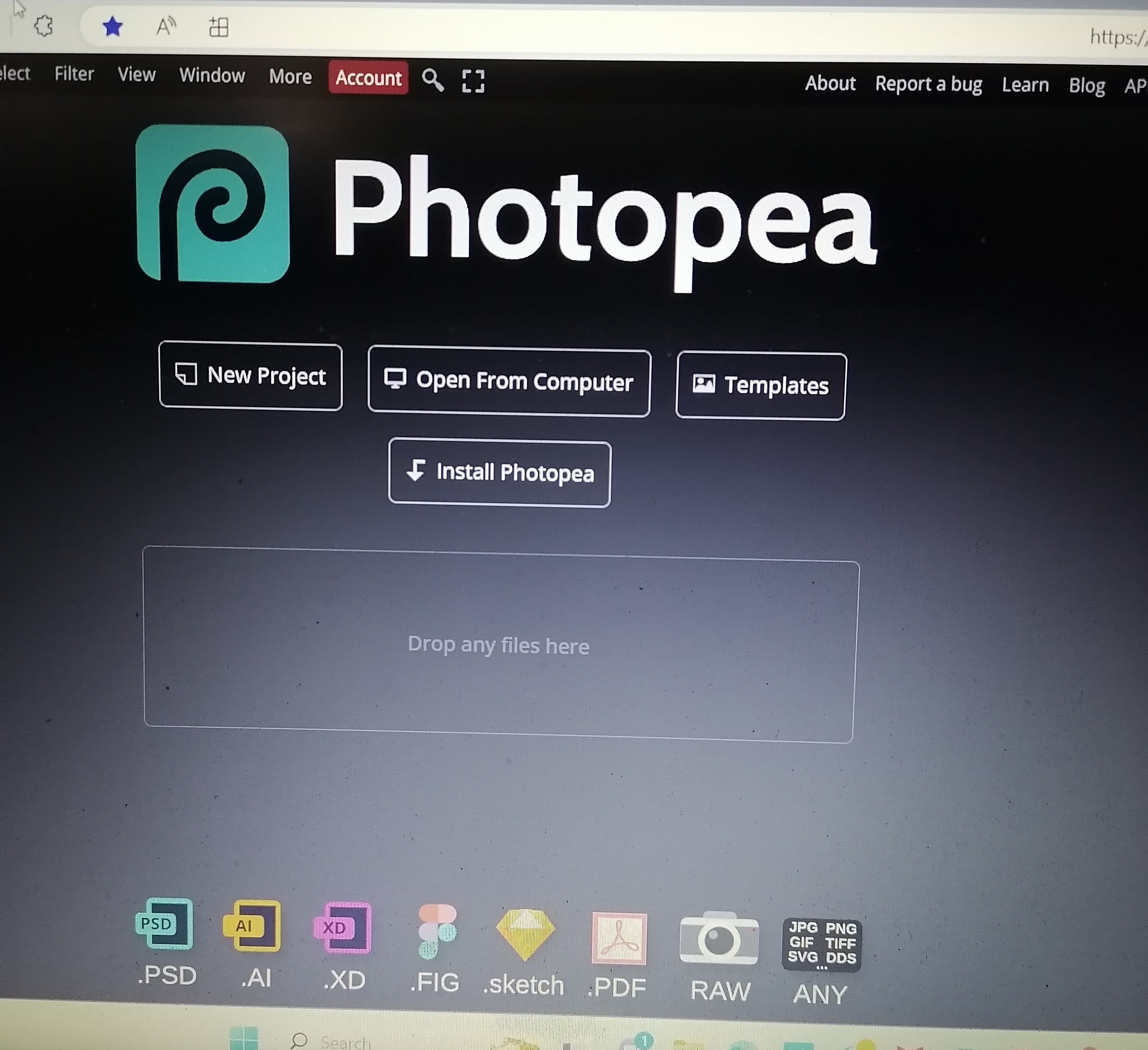Click the New Project button
The image size is (1148, 1050).
click(x=251, y=376)
